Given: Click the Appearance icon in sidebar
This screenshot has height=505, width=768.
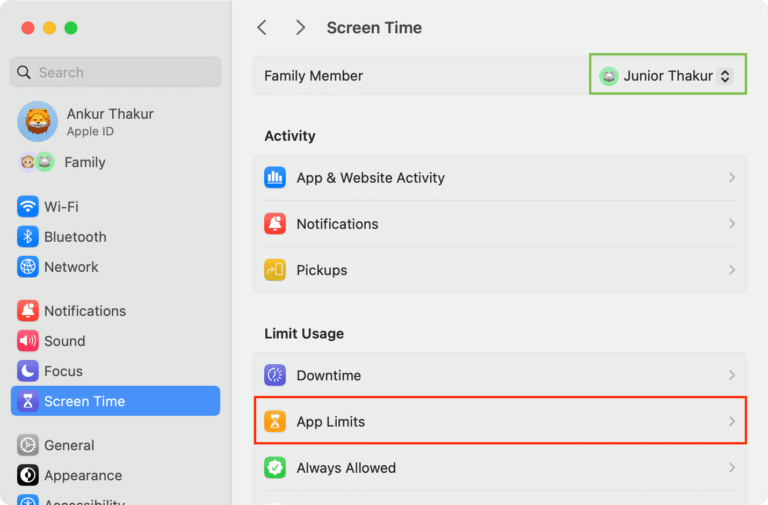Looking at the screenshot, I should (27, 476).
